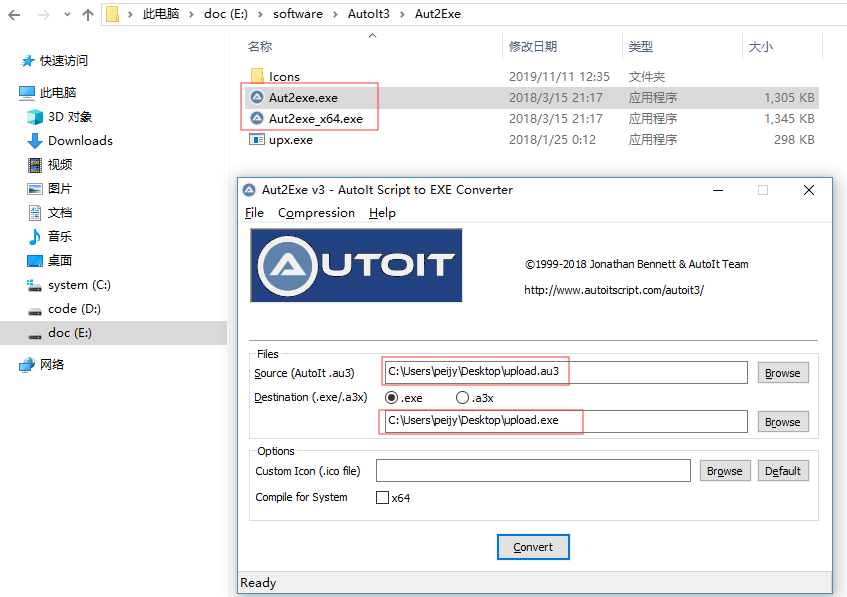The image size is (847, 597).
Task: Minimize the Aut2Exe window
Action: pyautogui.click(x=718, y=190)
